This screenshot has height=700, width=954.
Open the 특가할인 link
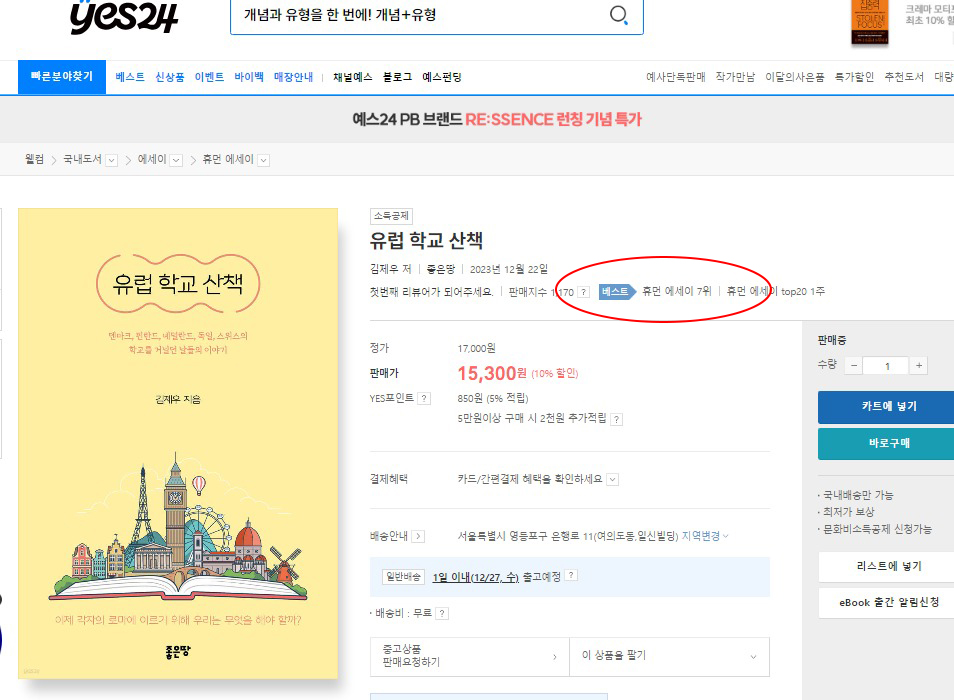pos(854,77)
